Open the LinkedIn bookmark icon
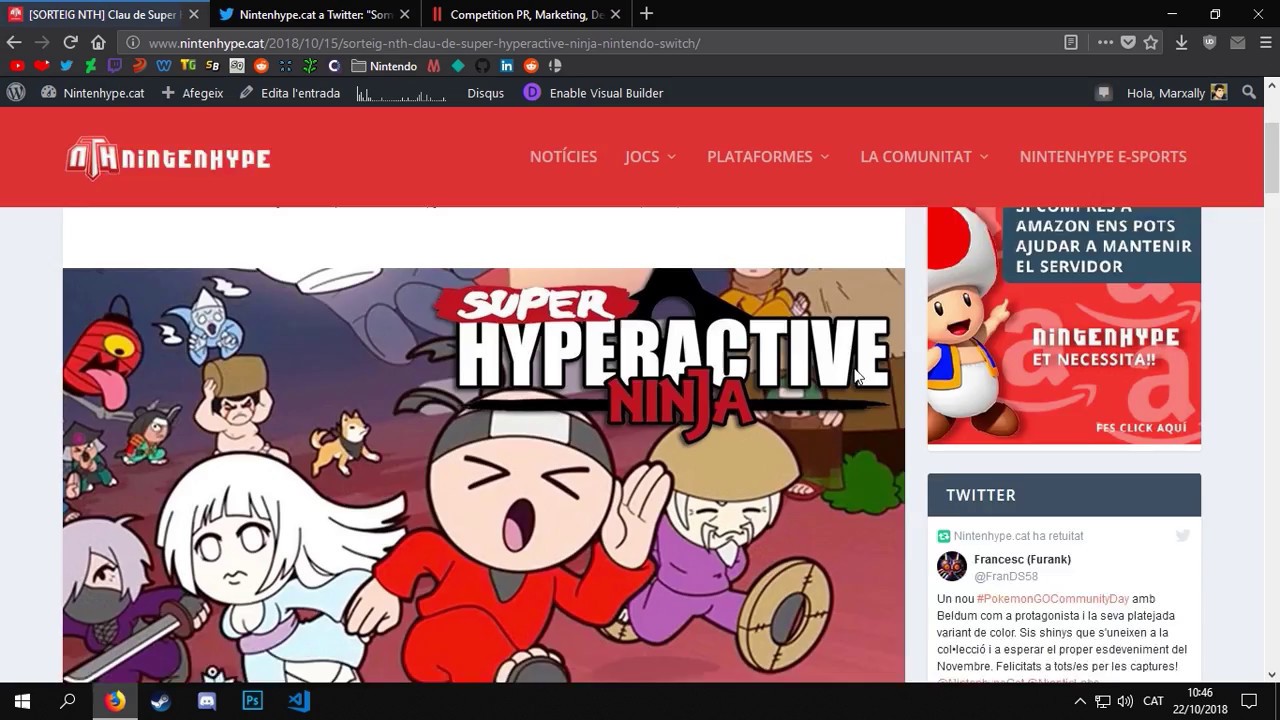Image resolution: width=1280 pixels, height=720 pixels. [x=507, y=66]
